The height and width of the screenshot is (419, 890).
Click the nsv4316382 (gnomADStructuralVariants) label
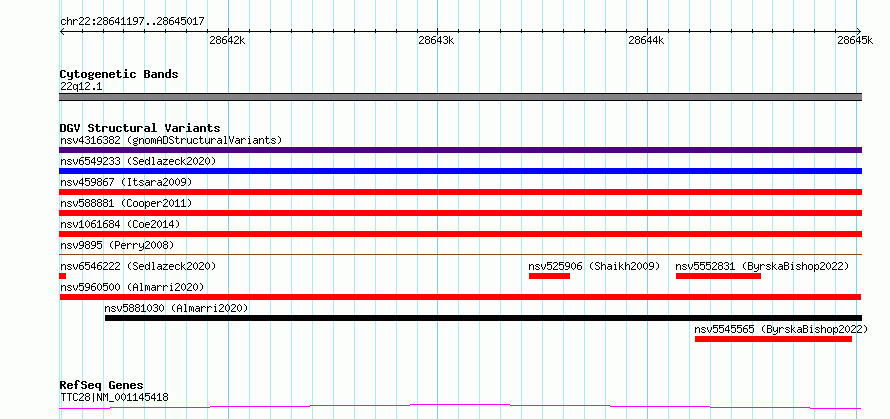[171, 140]
